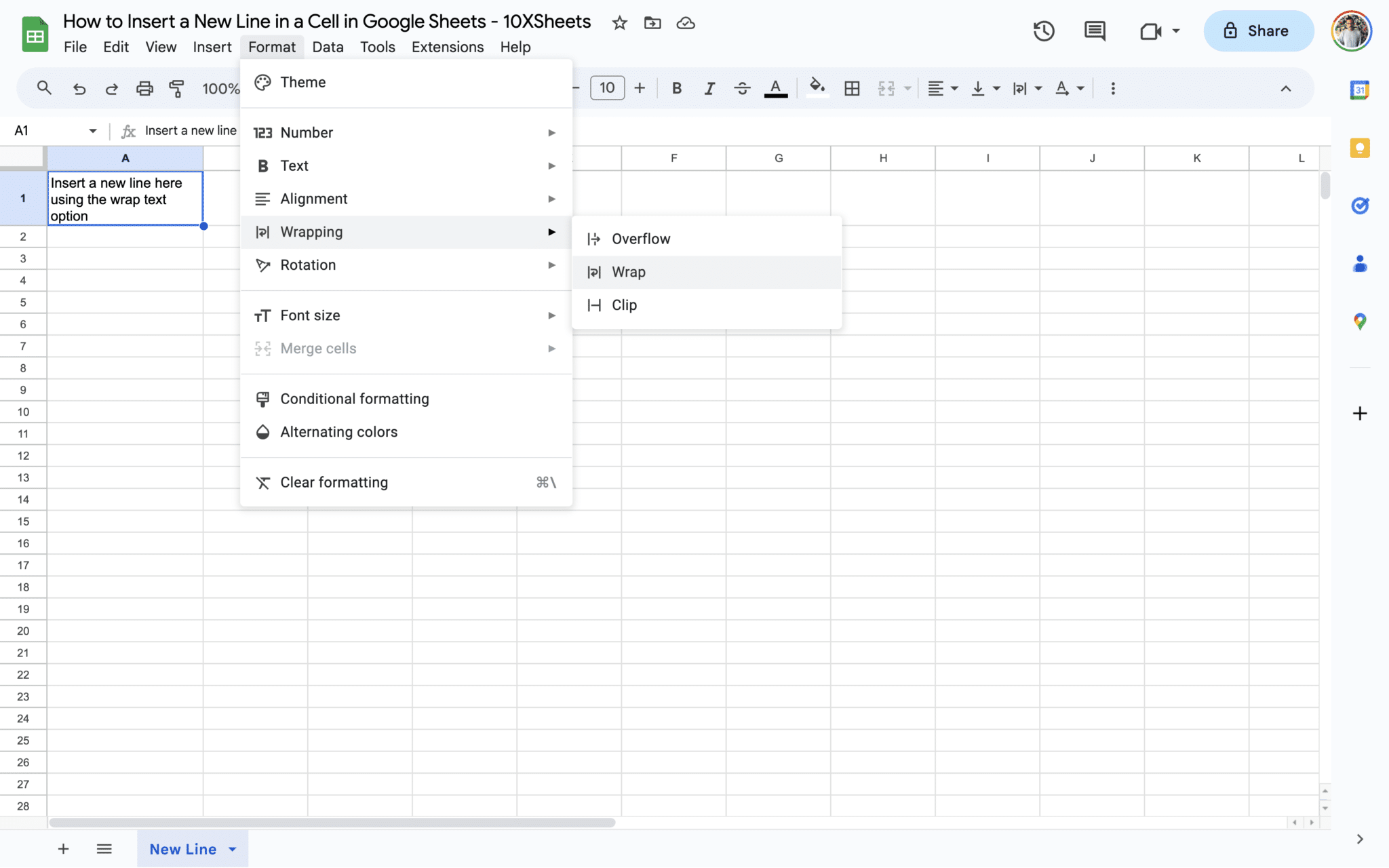
Task: Click the redo arrow icon
Action: [x=112, y=88]
